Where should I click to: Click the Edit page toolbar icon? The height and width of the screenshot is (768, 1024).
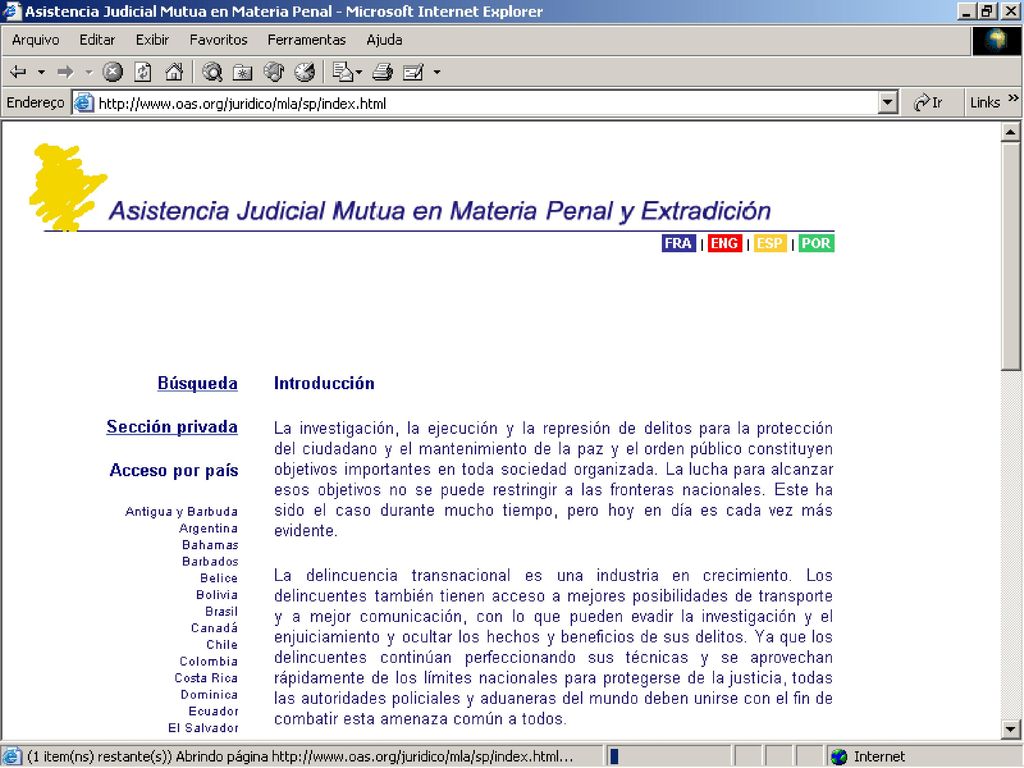click(413, 72)
